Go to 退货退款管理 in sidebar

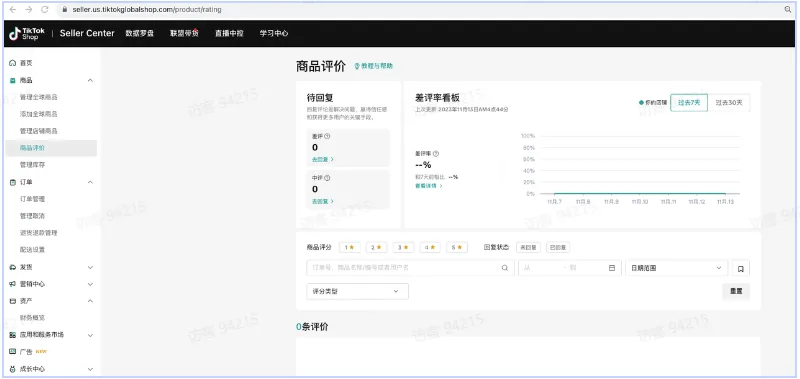[39, 233]
